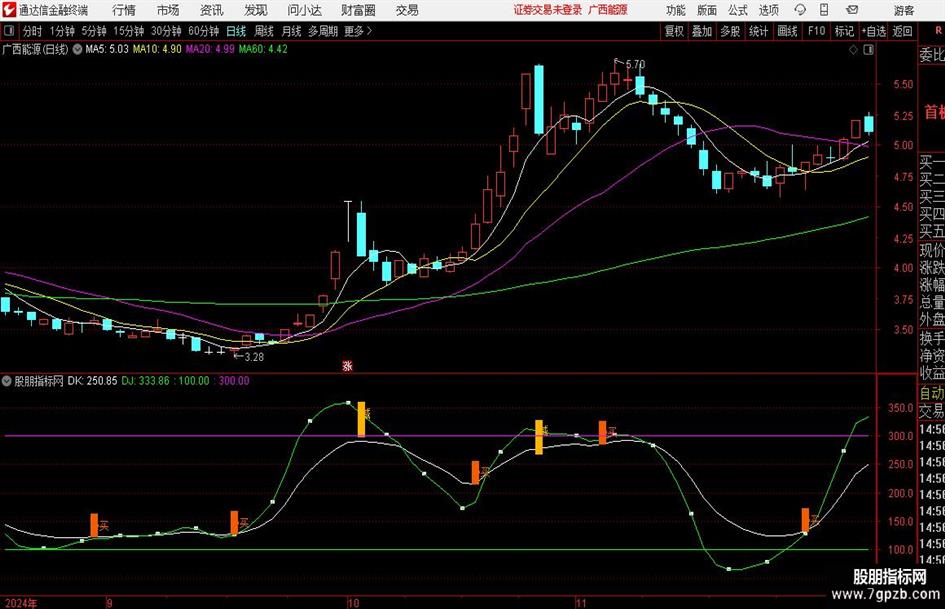Click the 统计 statistics button
945x609 pixels.
click(758, 31)
